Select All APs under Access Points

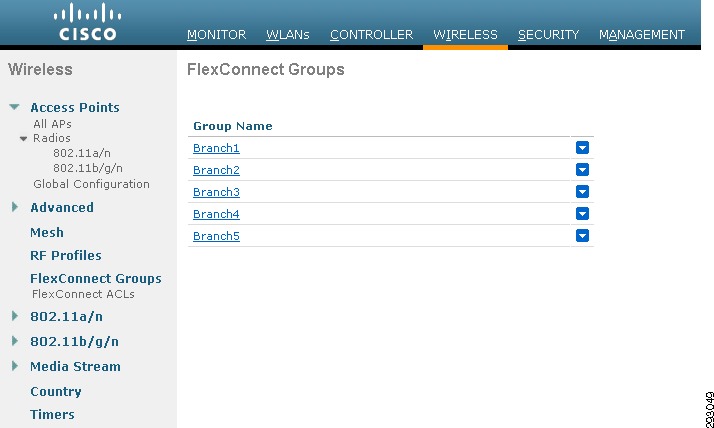pyautogui.click(x=52, y=124)
